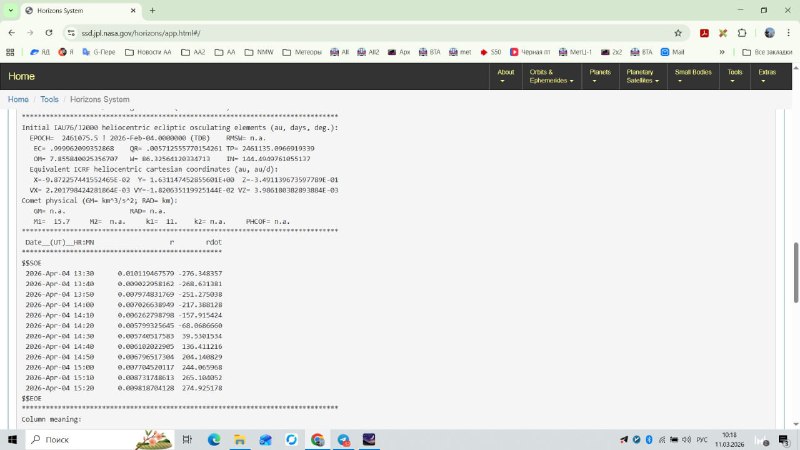The image size is (800, 450).
Task: Expand the Tools navigation menu
Action: (x=735, y=76)
